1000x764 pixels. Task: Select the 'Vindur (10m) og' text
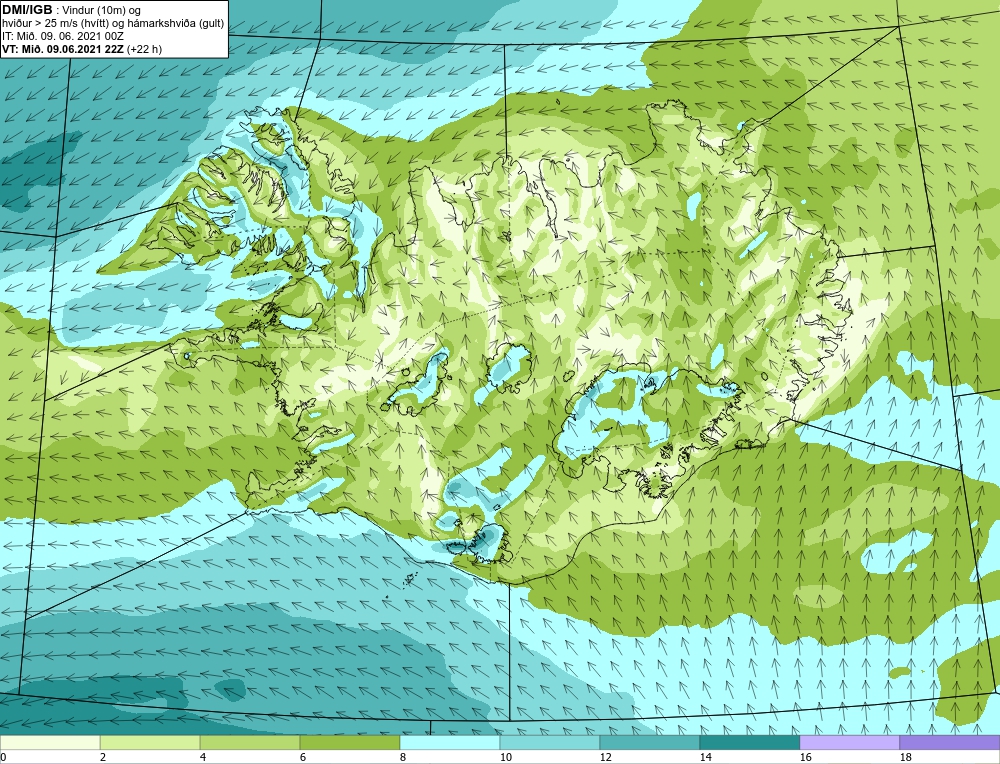(102, 11)
